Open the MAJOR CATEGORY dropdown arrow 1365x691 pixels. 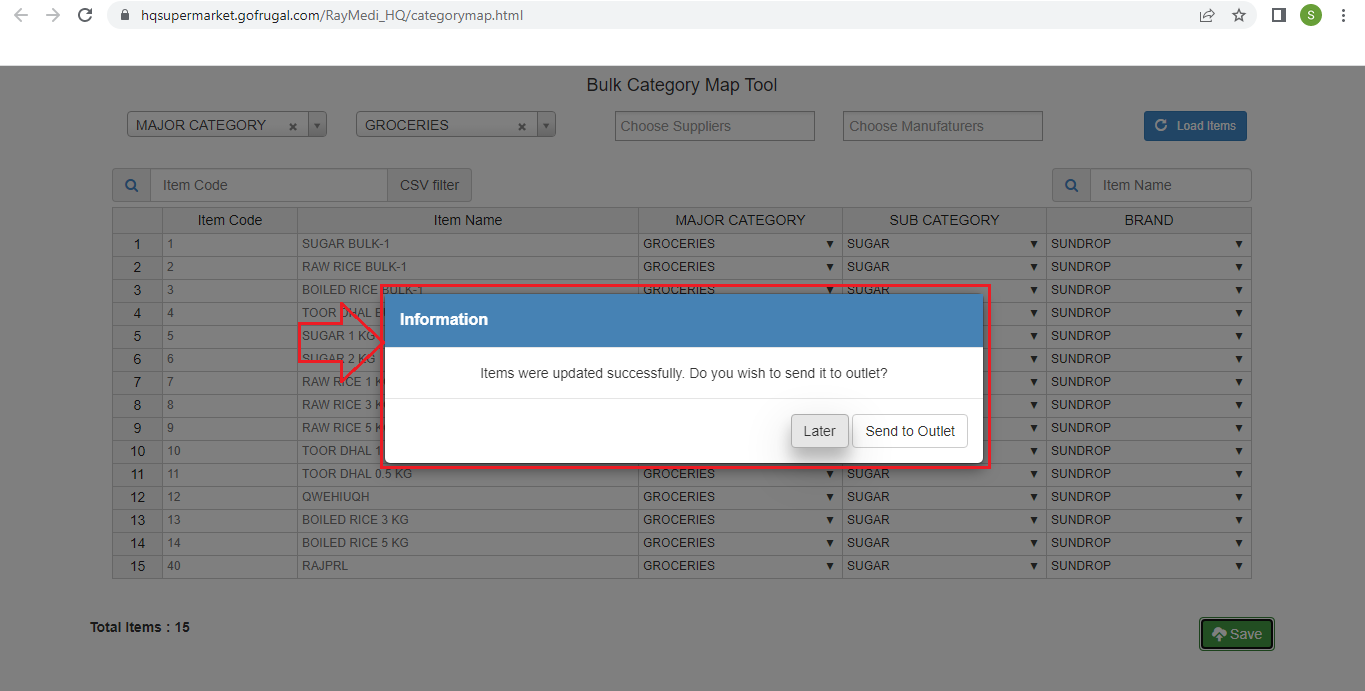click(318, 125)
